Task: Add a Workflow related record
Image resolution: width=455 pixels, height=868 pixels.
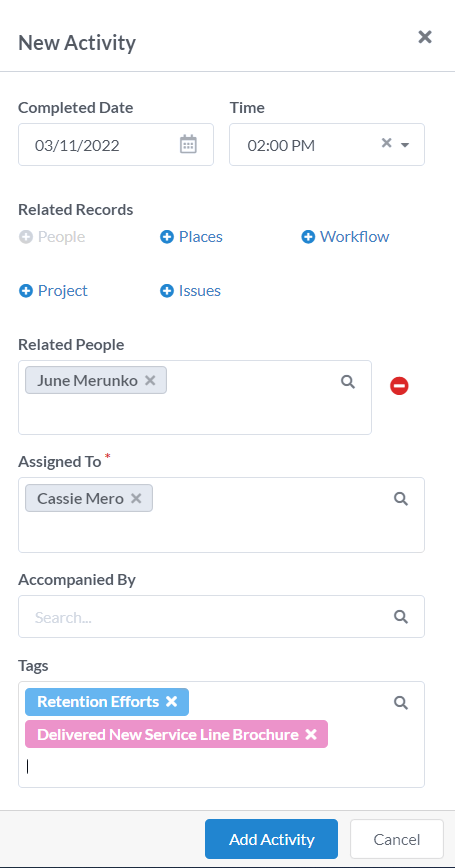Action: pos(345,237)
